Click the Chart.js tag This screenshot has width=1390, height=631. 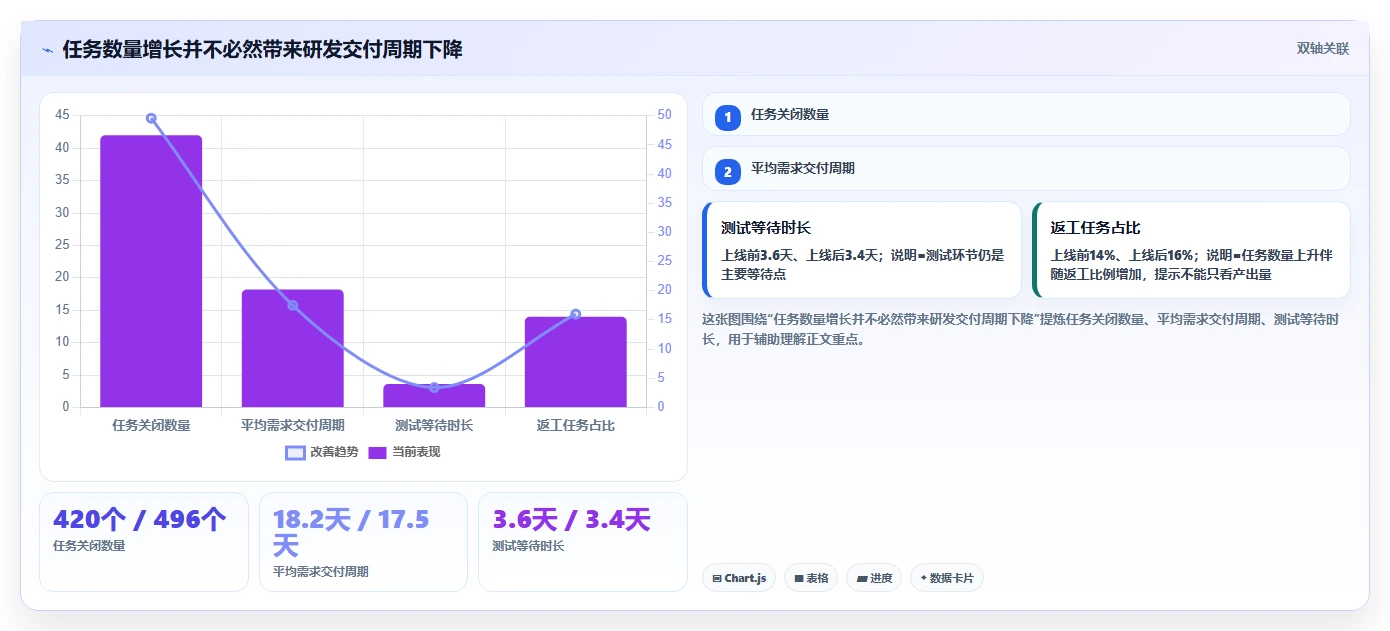click(x=739, y=578)
